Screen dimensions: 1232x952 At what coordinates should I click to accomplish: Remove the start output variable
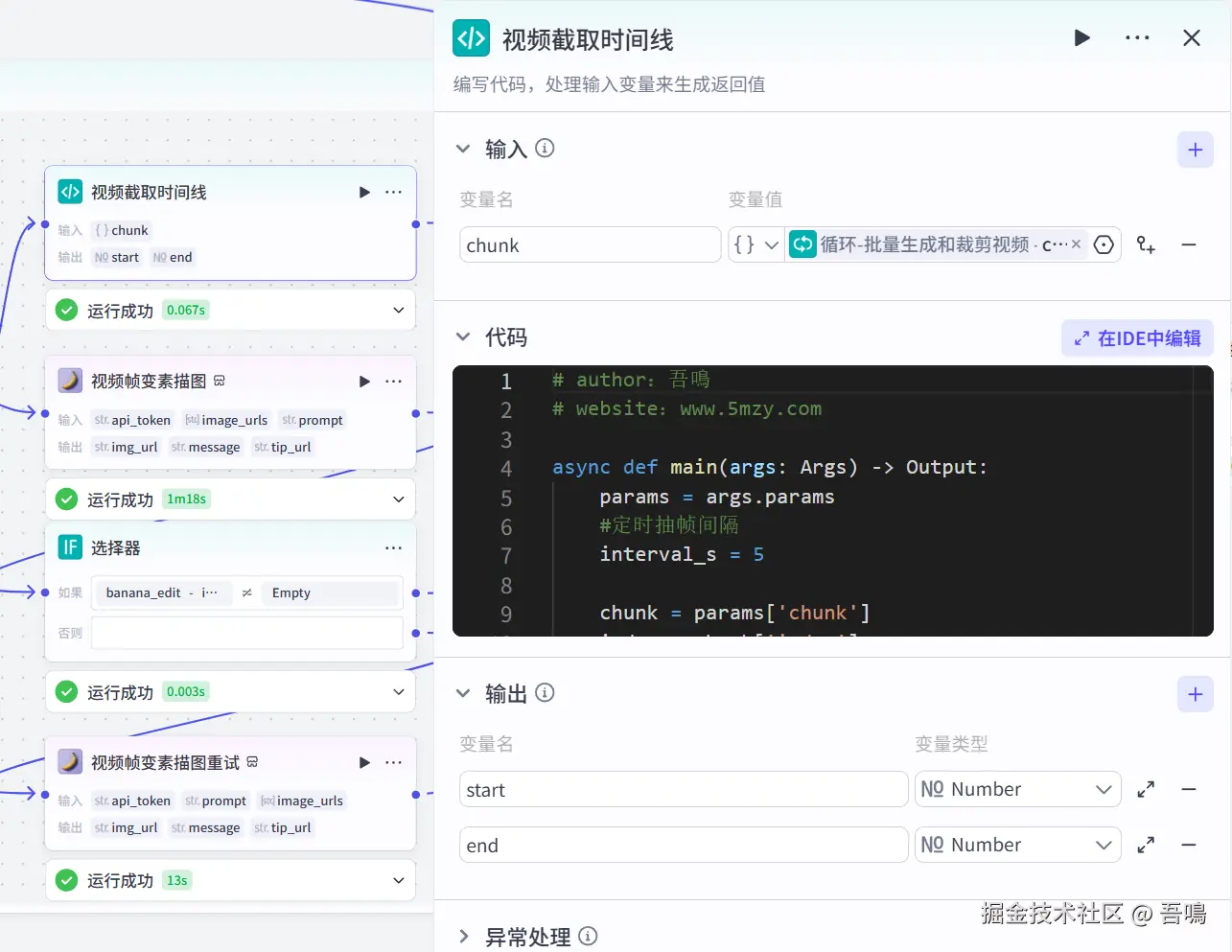coord(1189,789)
